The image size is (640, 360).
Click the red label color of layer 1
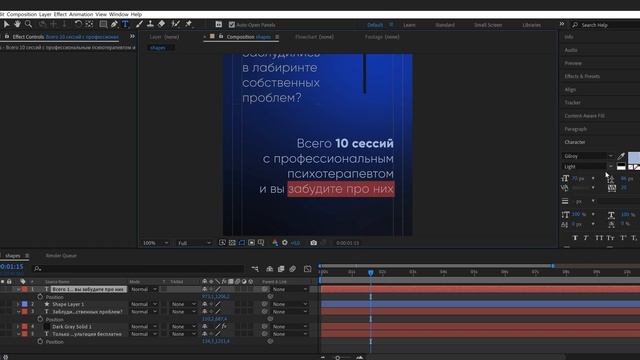click(24, 289)
